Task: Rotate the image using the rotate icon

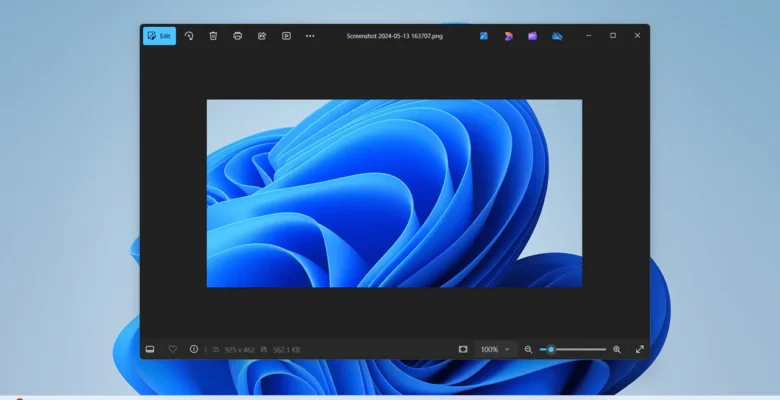Action: pyautogui.click(x=189, y=36)
